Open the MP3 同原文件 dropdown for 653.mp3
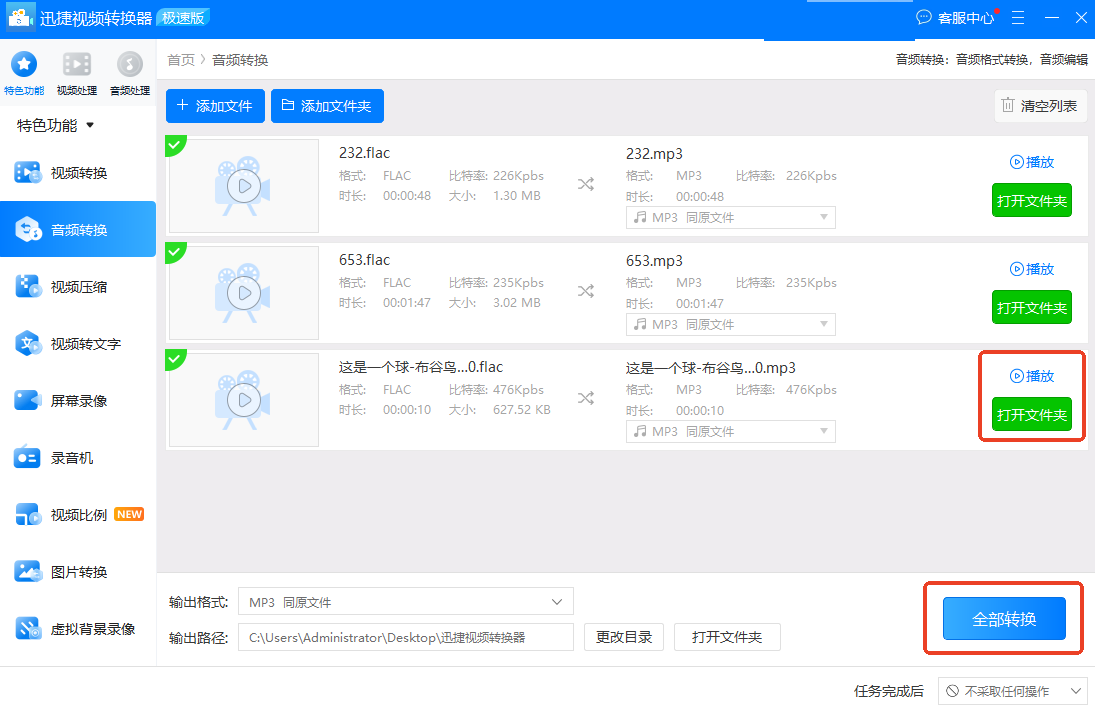The image size is (1095, 712). point(730,324)
